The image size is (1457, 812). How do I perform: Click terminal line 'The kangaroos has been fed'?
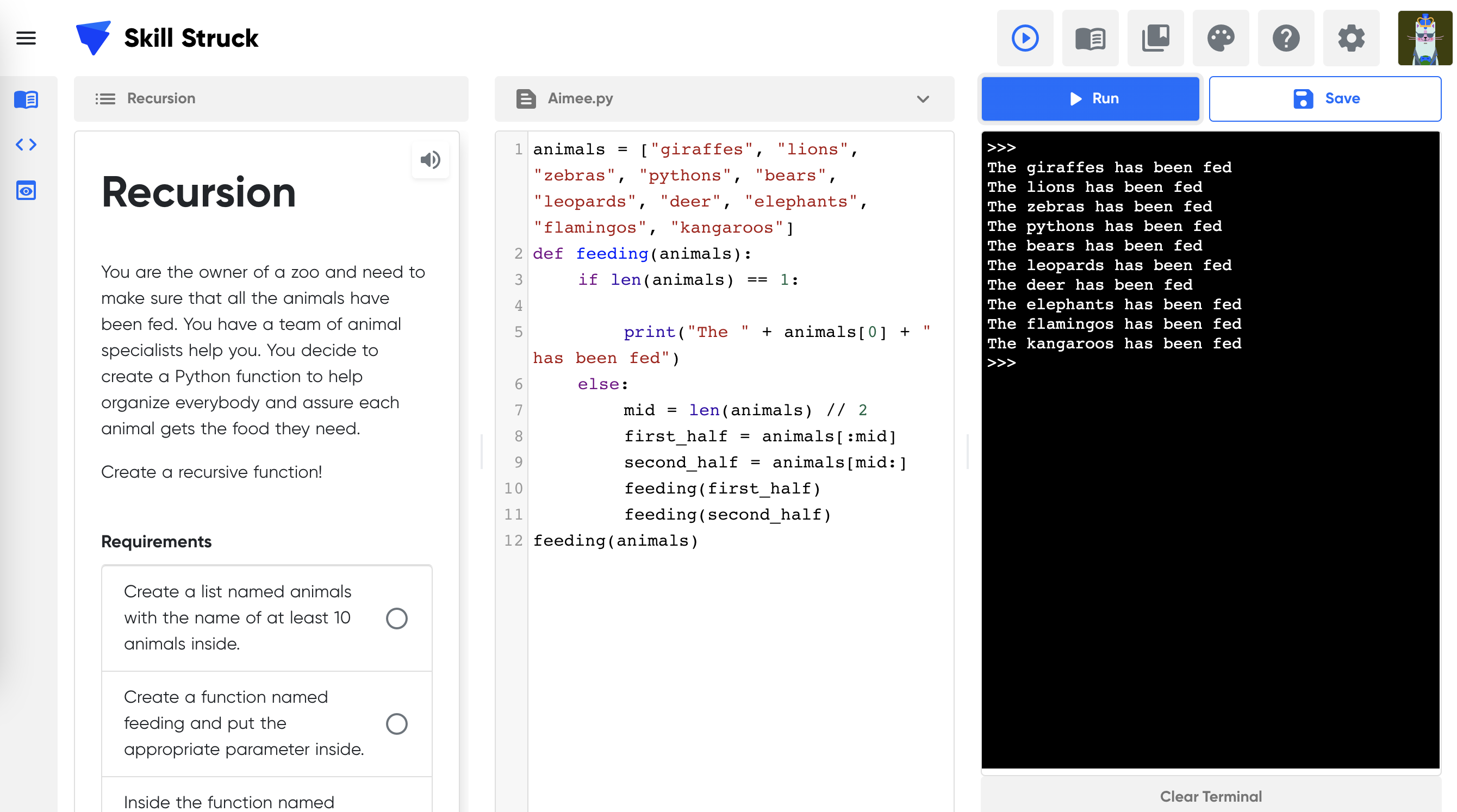pyautogui.click(x=1114, y=343)
